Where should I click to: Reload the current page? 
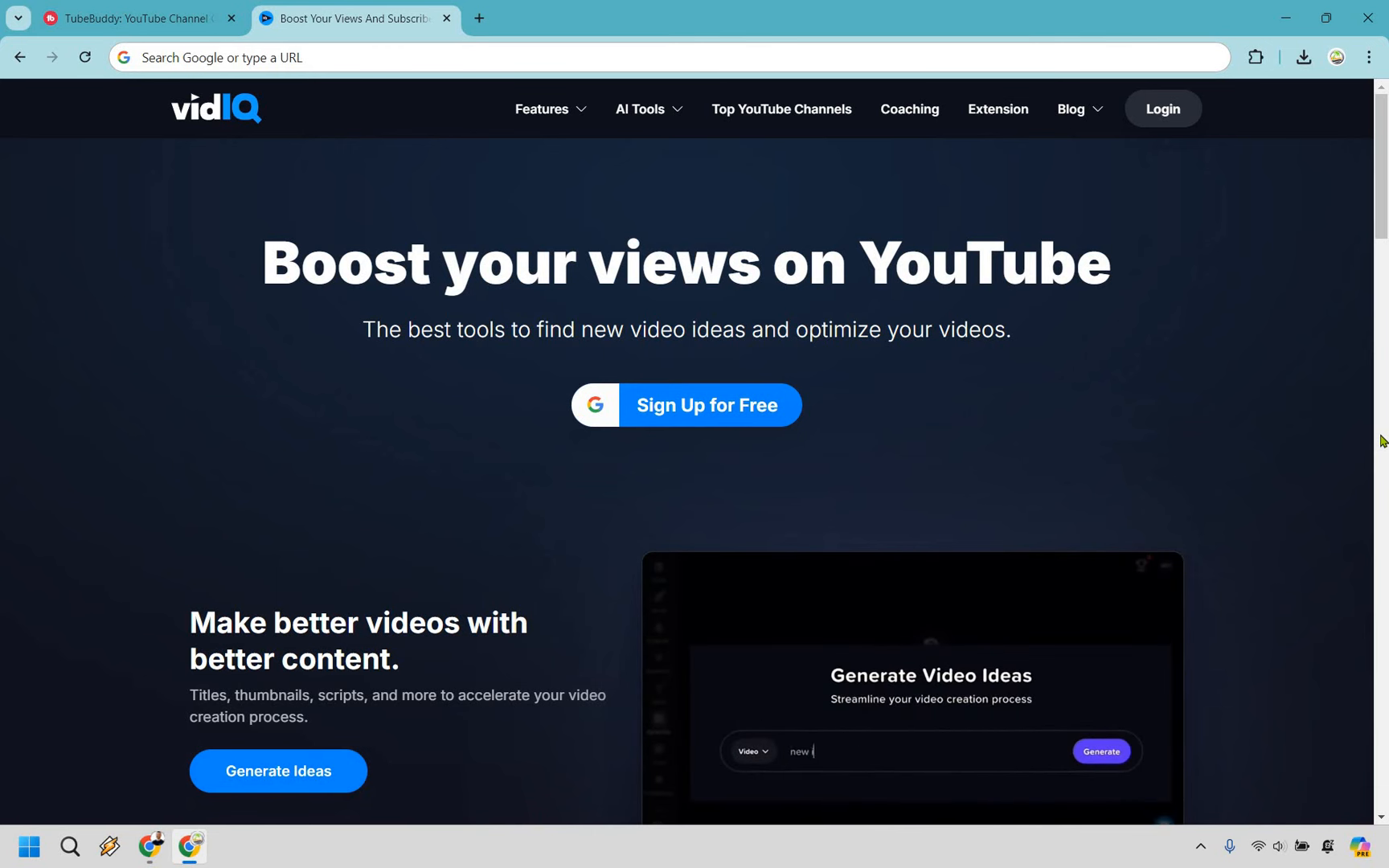84,57
